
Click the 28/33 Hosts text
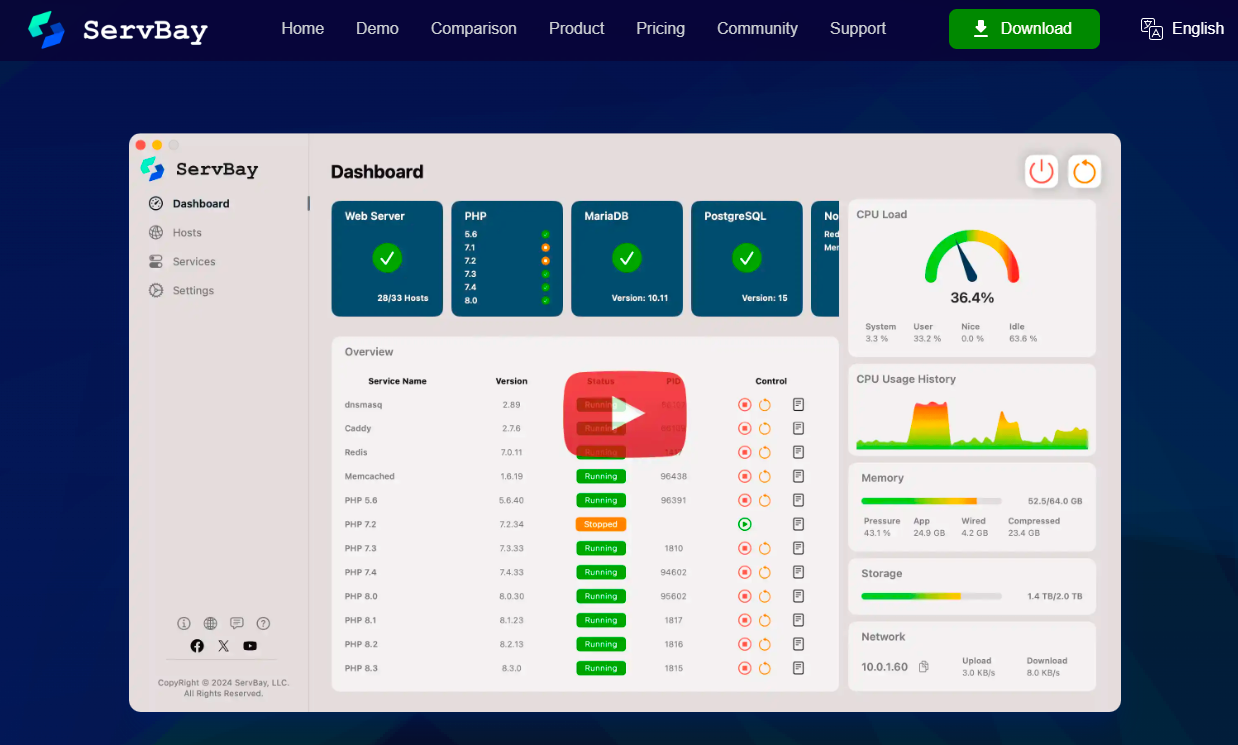coord(403,298)
